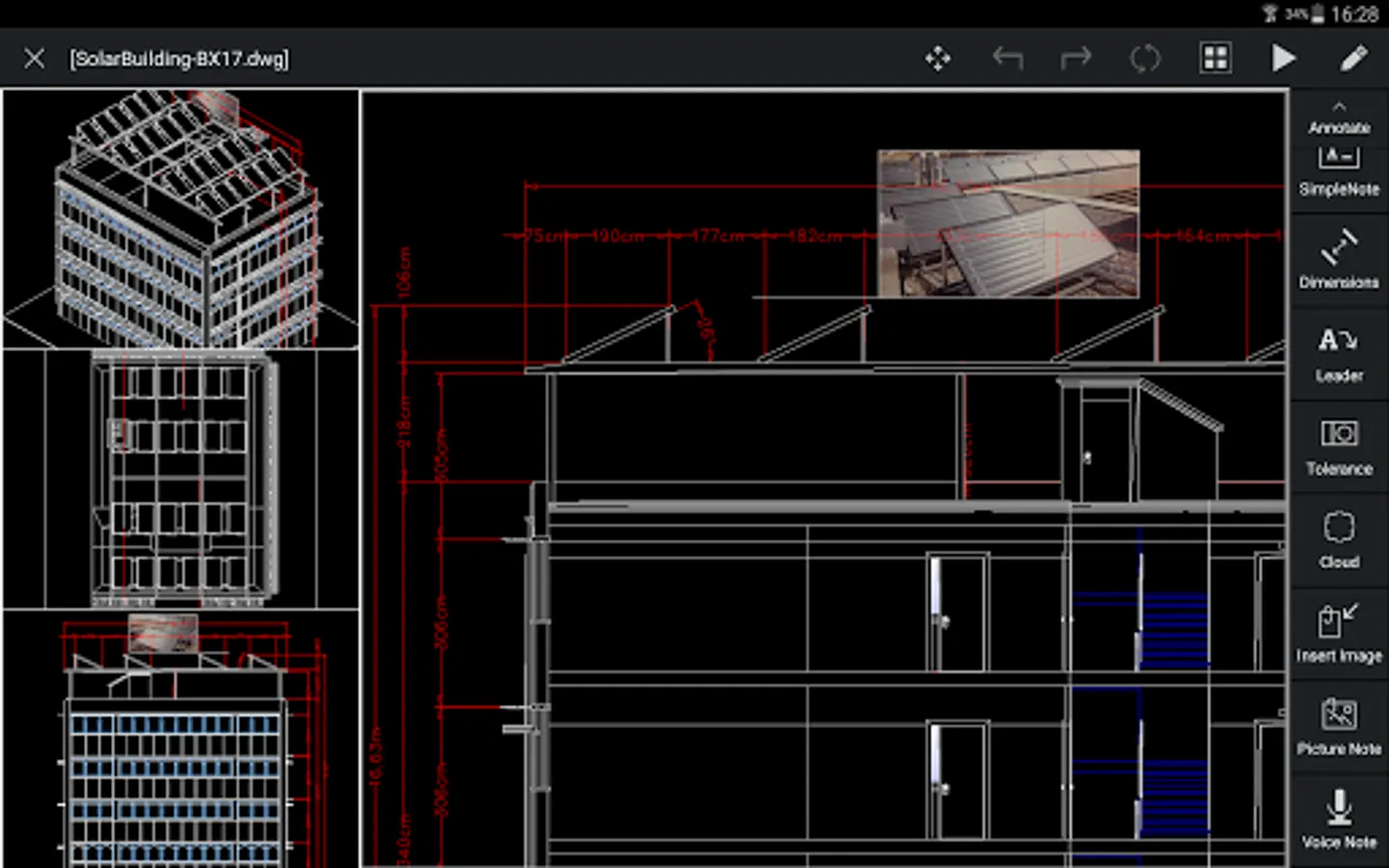Screen dimensions: 1389x868
Task: Close the SolarBuilding-BX17.dwg drawing
Action: 34,59
